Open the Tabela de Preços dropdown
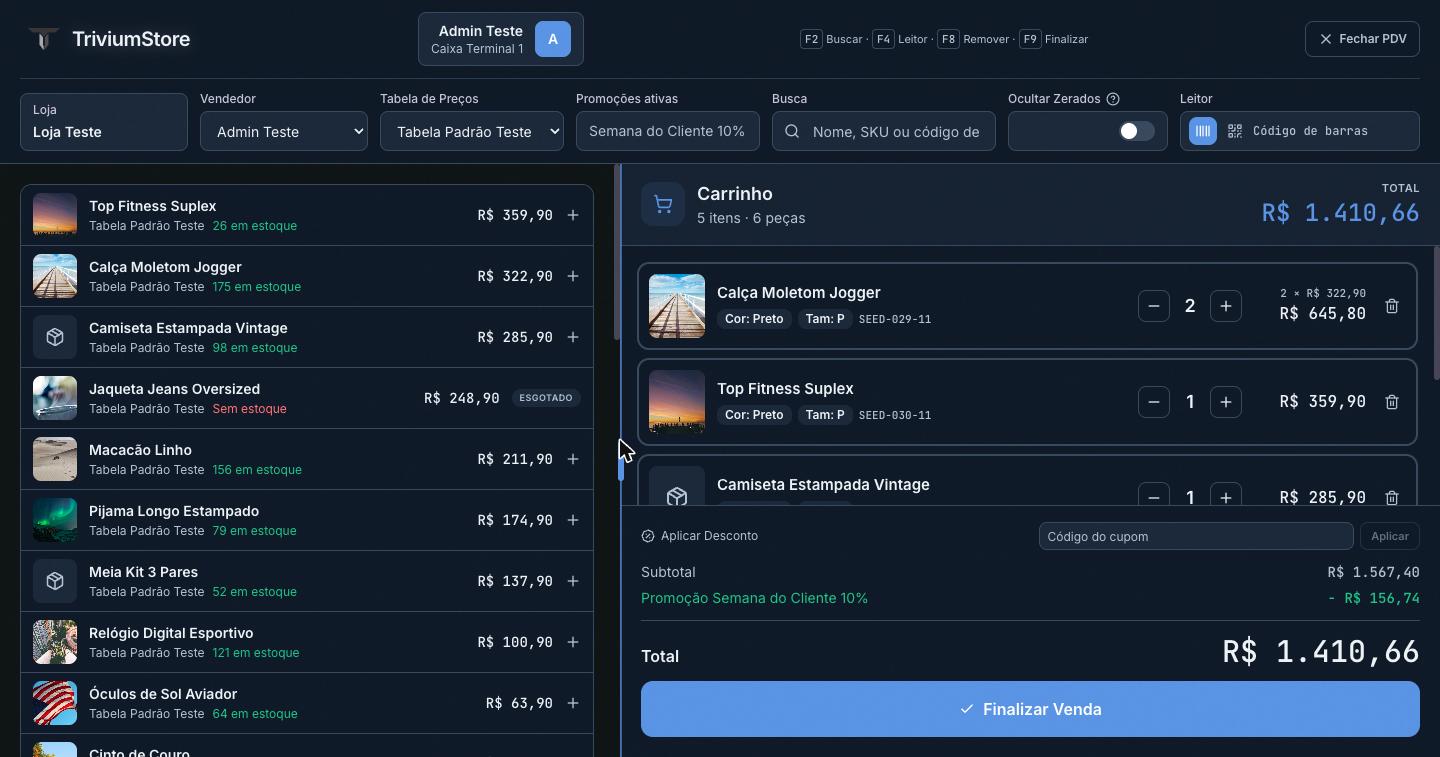This screenshot has width=1440, height=757. tap(472, 131)
